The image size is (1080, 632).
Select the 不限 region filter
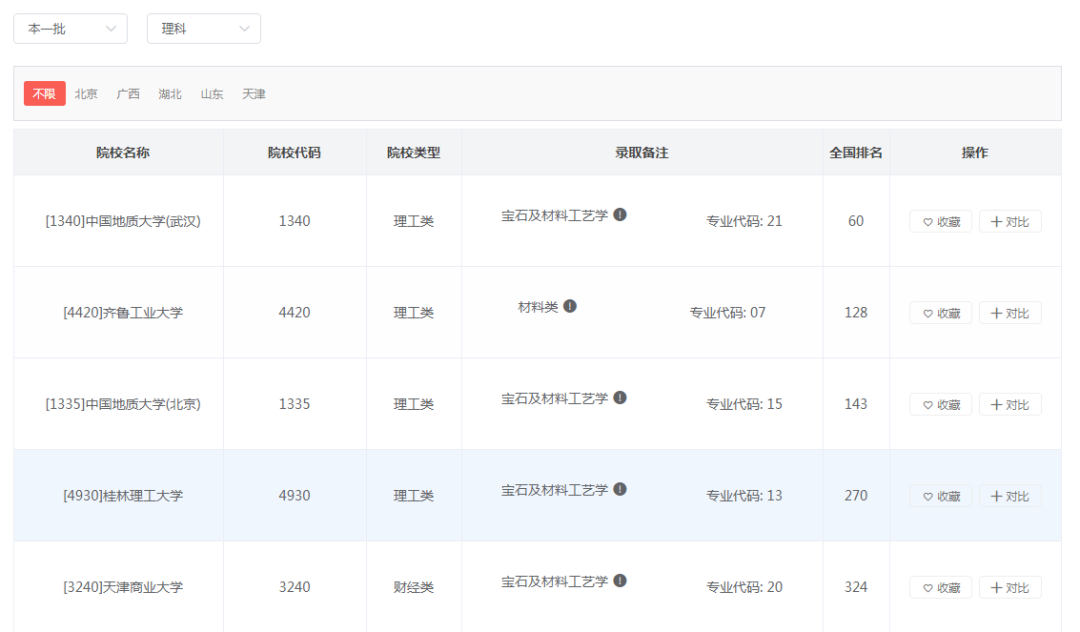(45, 94)
